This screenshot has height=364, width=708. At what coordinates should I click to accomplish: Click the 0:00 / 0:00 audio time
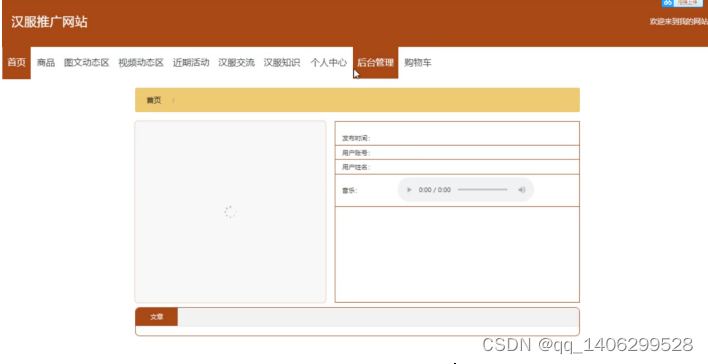pyautogui.click(x=434, y=190)
